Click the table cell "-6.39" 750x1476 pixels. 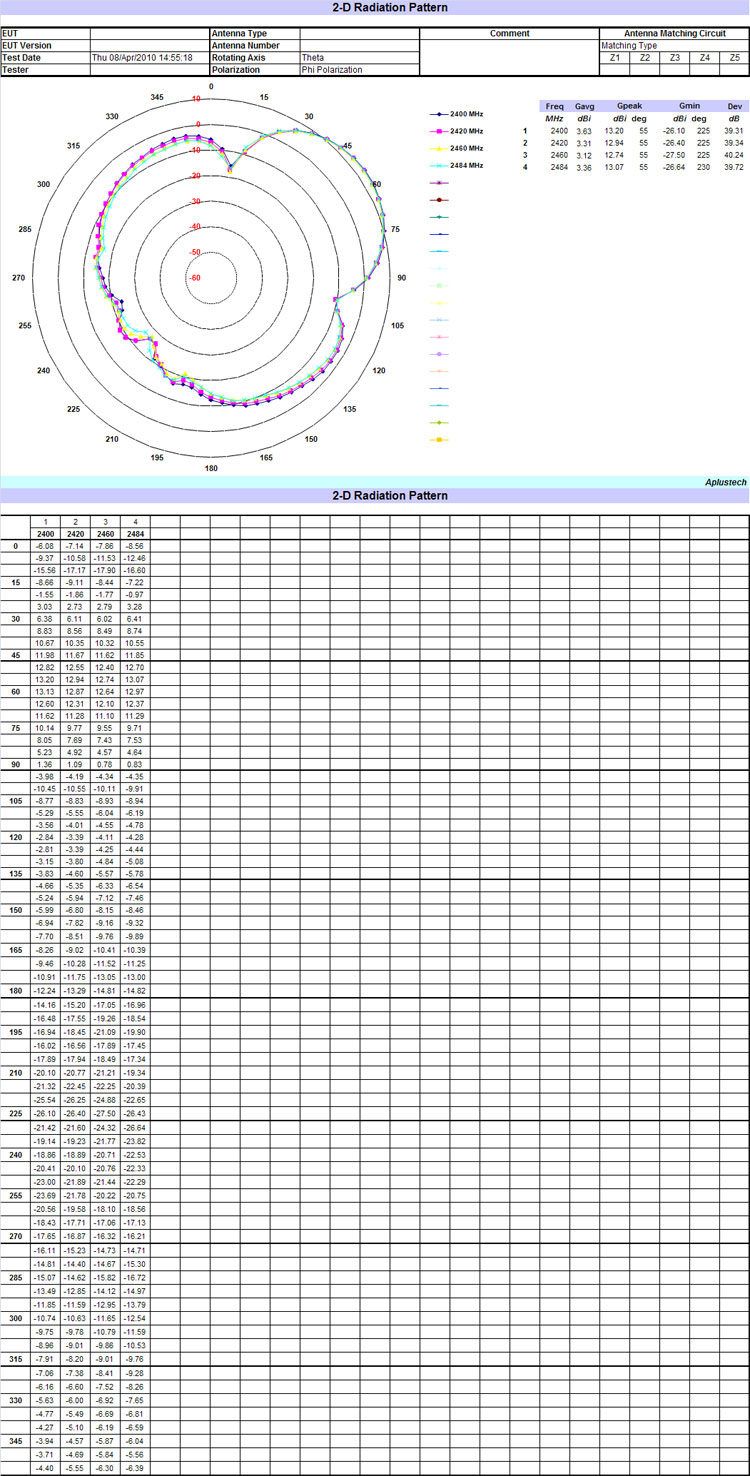(135, 1467)
